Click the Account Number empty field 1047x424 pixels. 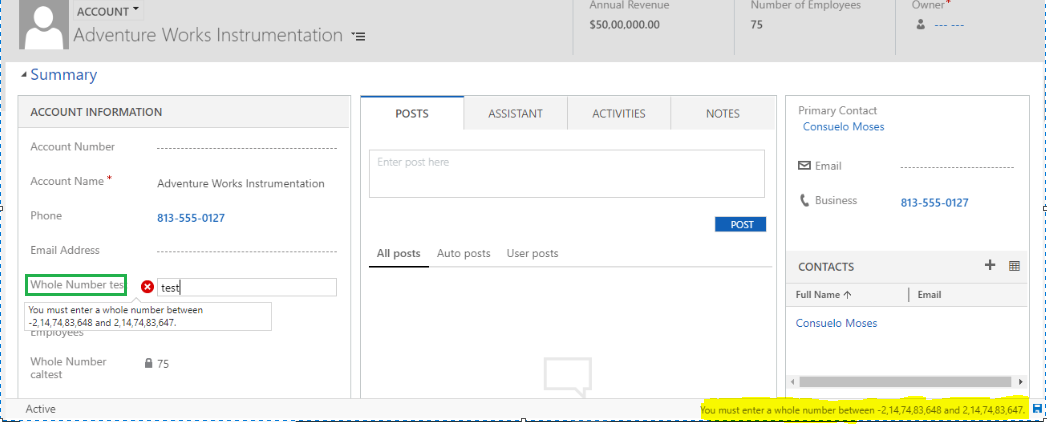point(247,148)
